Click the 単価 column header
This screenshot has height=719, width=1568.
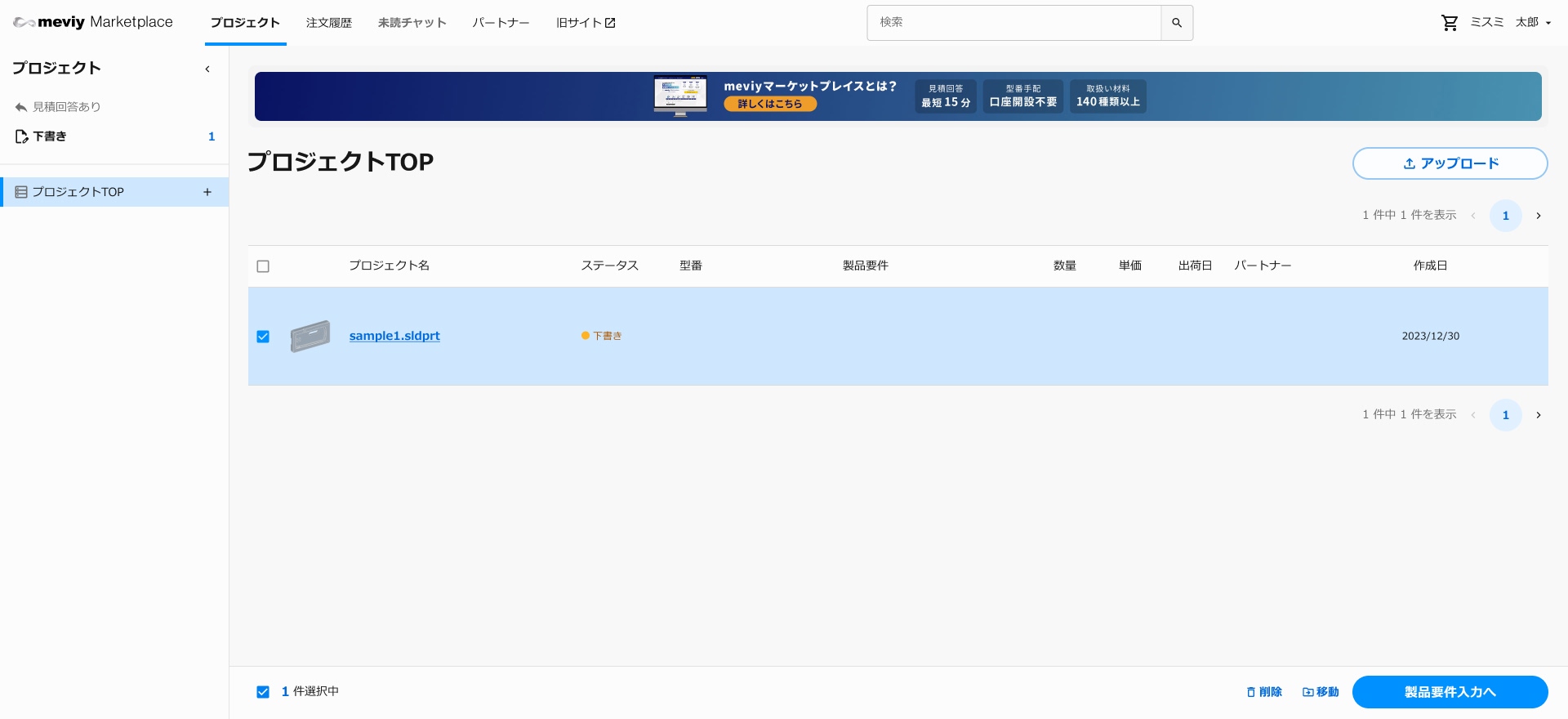[1130, 266]
